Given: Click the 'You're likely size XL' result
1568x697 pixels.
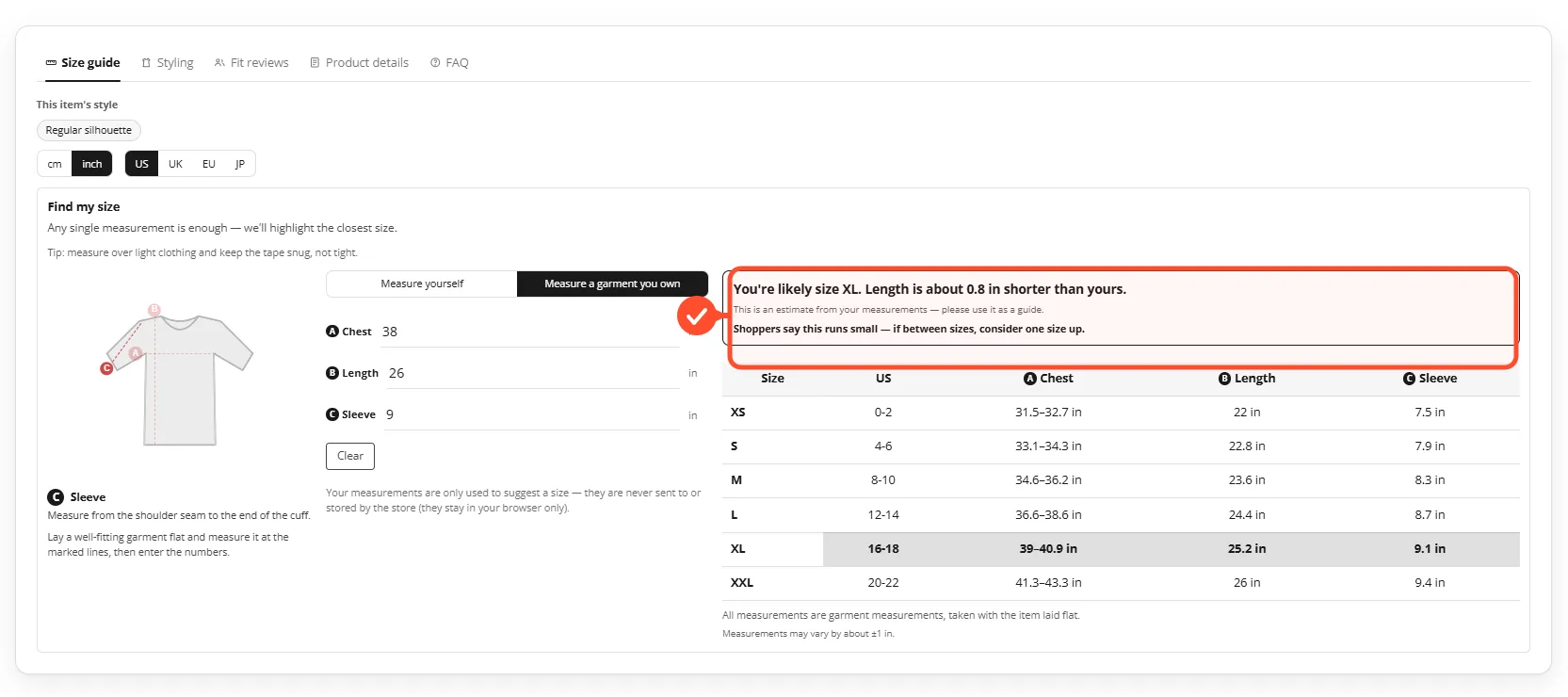Looking at the screenshot, I should point(929,289).
